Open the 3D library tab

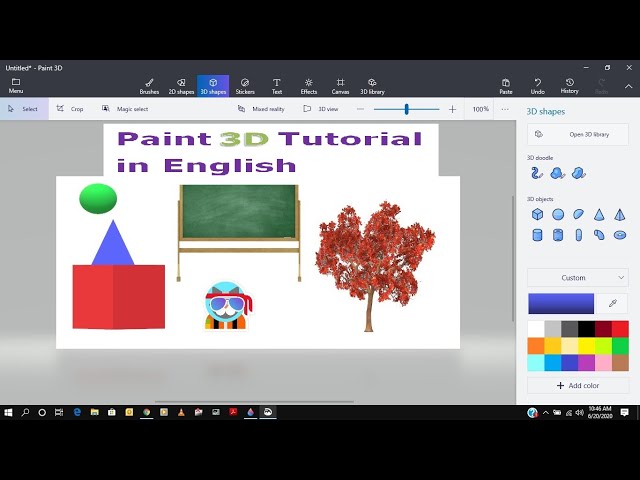pos(372,86)
